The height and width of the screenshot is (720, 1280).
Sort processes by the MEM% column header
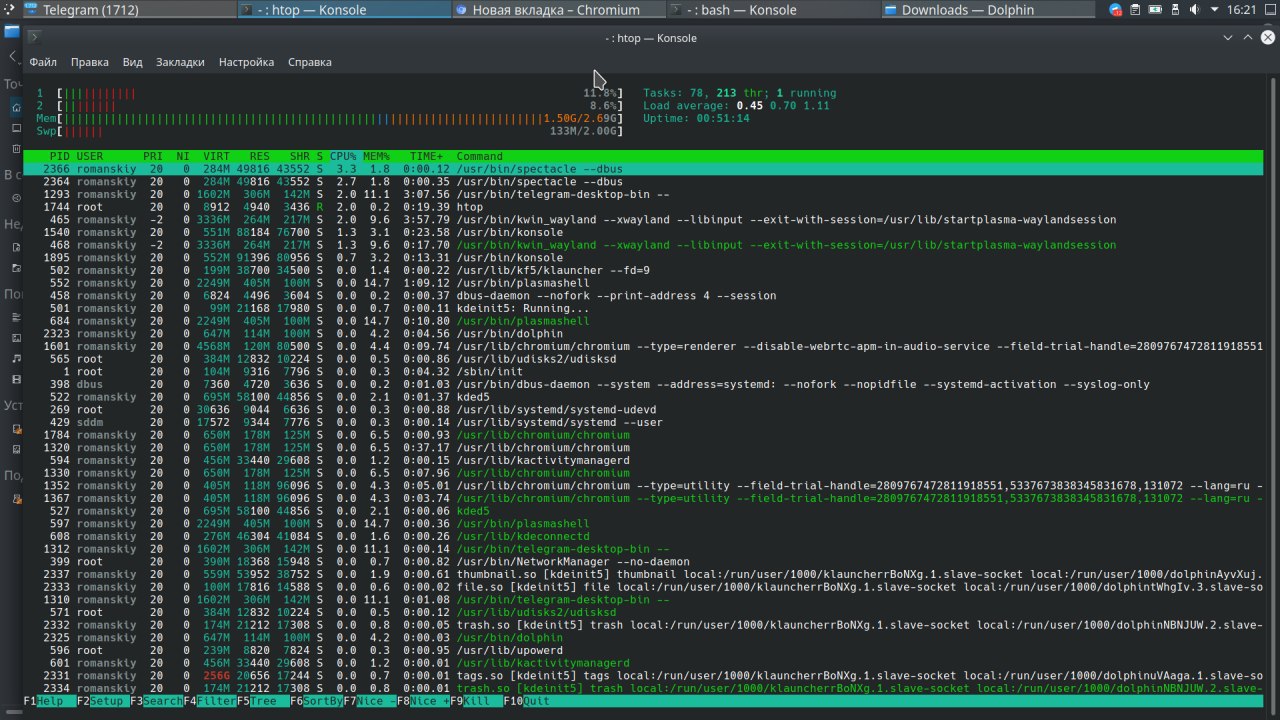tap(376, 156)
